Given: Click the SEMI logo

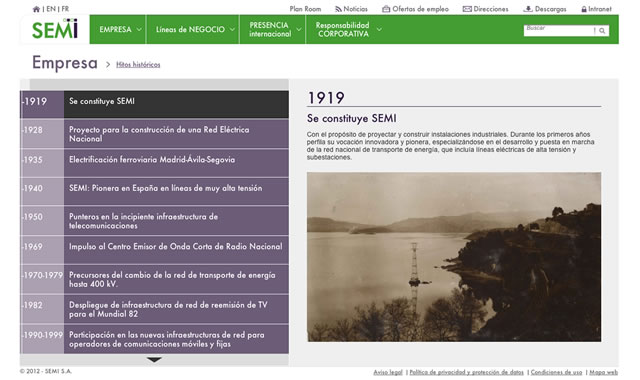Looking at the screenshot, I should coord(55,29).
